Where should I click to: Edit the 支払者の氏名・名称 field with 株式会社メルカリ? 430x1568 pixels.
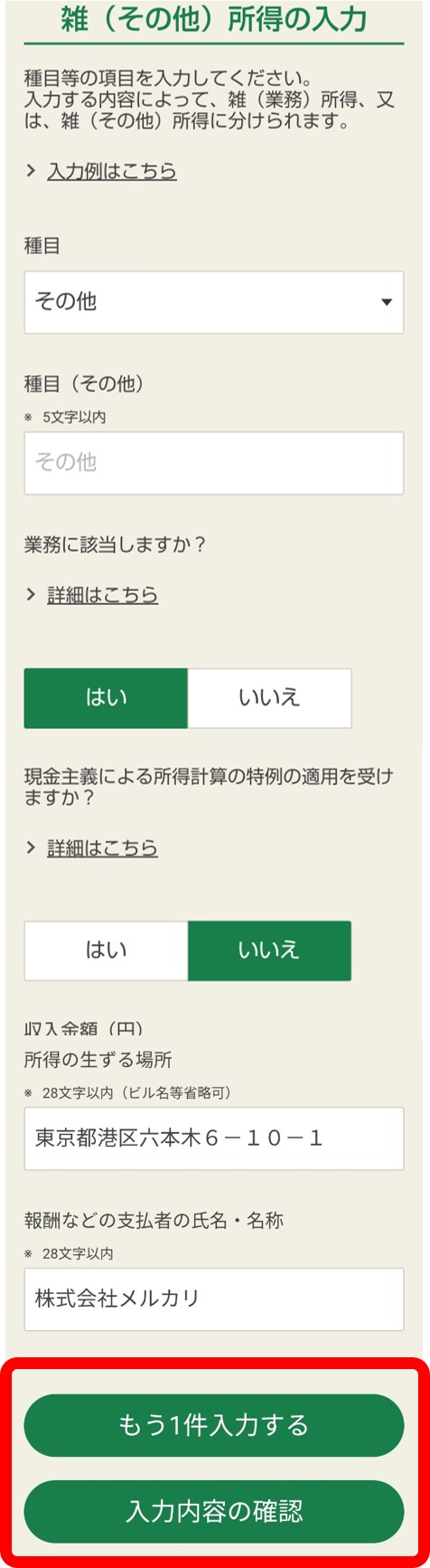(x=214, y=1299)
